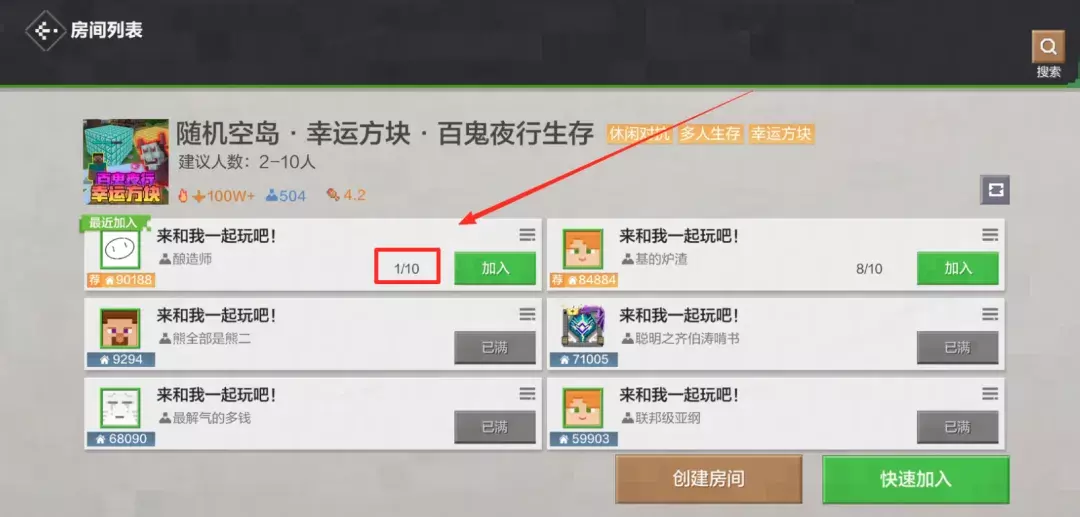
Task: Open the search icon at top right
Action: point(1048,47)
